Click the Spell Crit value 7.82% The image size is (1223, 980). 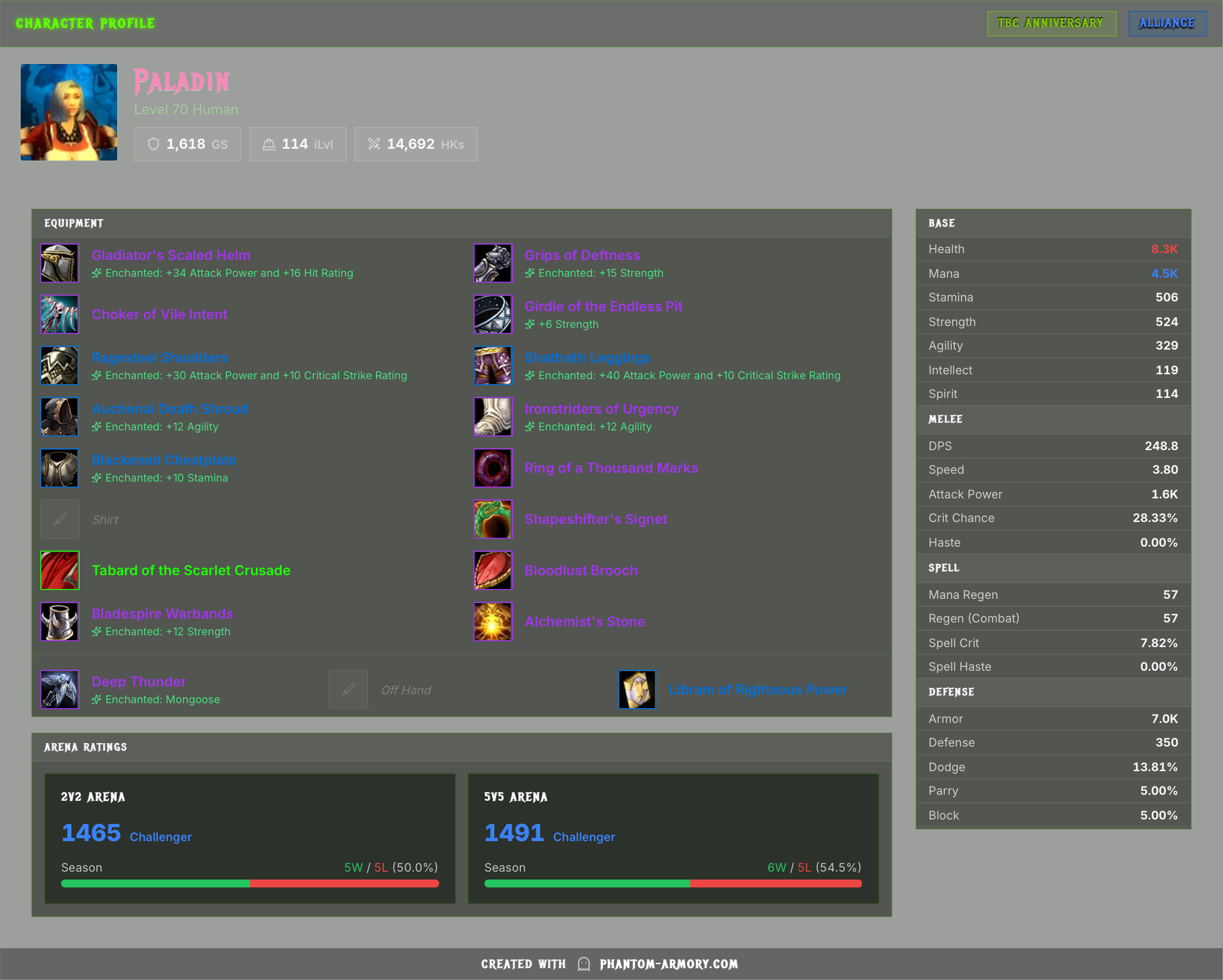pos(1159,643)
